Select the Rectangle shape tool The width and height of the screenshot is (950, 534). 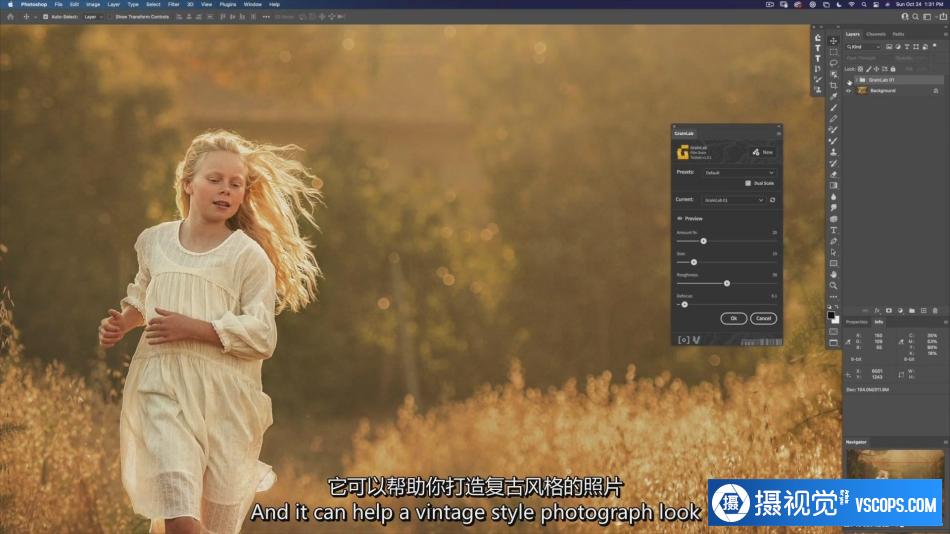coord(834,264)
